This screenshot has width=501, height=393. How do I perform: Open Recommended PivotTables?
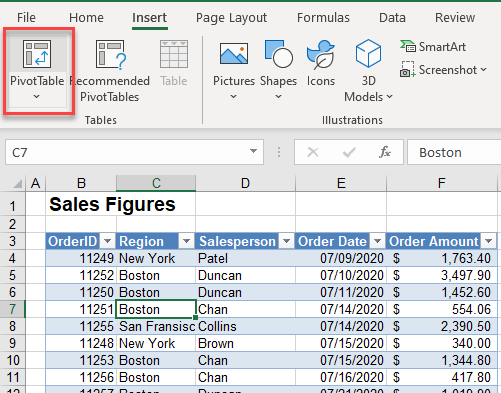(x=110, y=72)
